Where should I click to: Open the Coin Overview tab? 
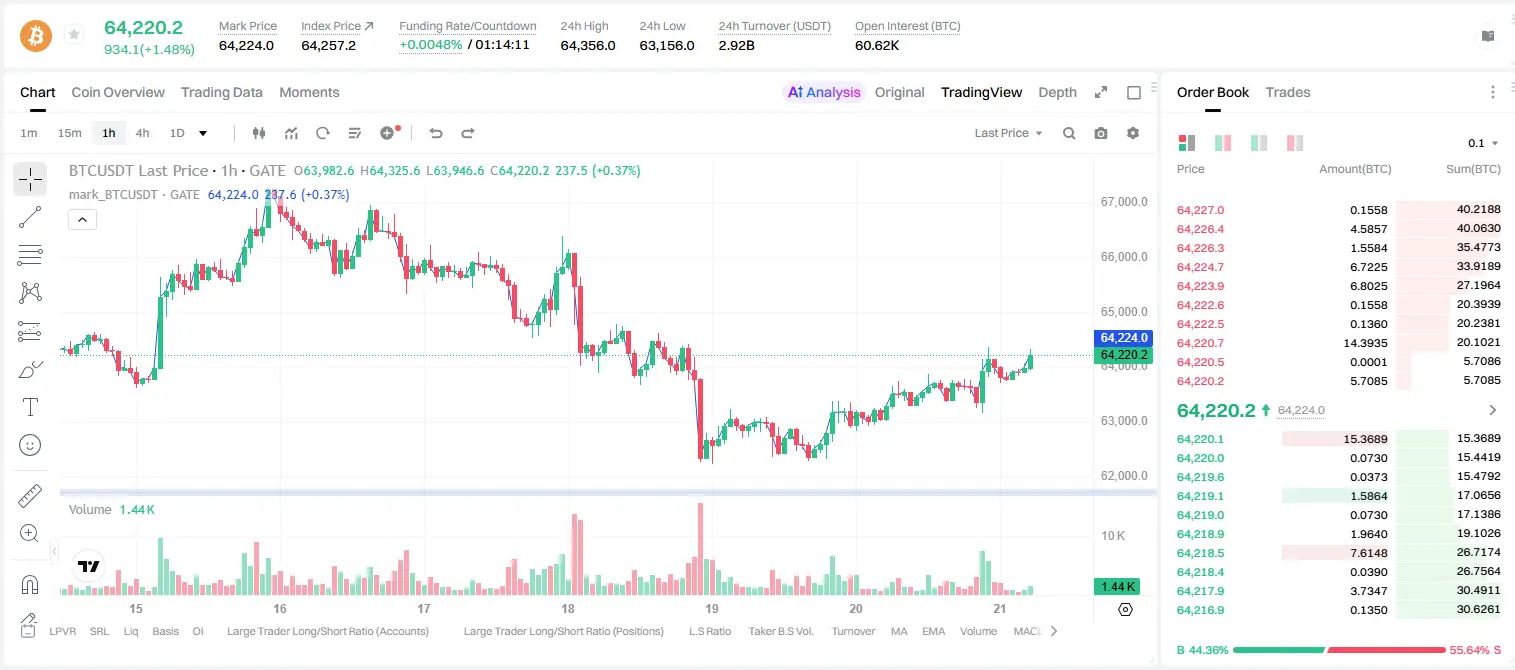(118, 92)
